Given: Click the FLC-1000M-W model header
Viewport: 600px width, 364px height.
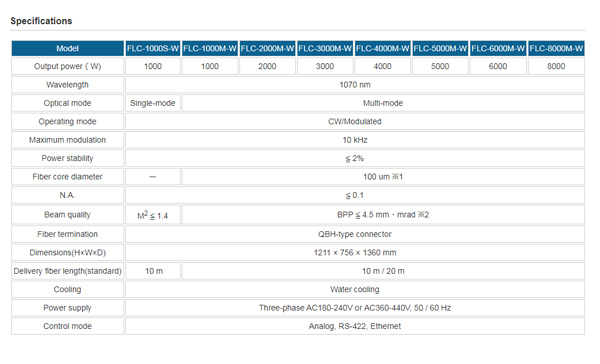Looking at the screenshot, I should 210,49.
